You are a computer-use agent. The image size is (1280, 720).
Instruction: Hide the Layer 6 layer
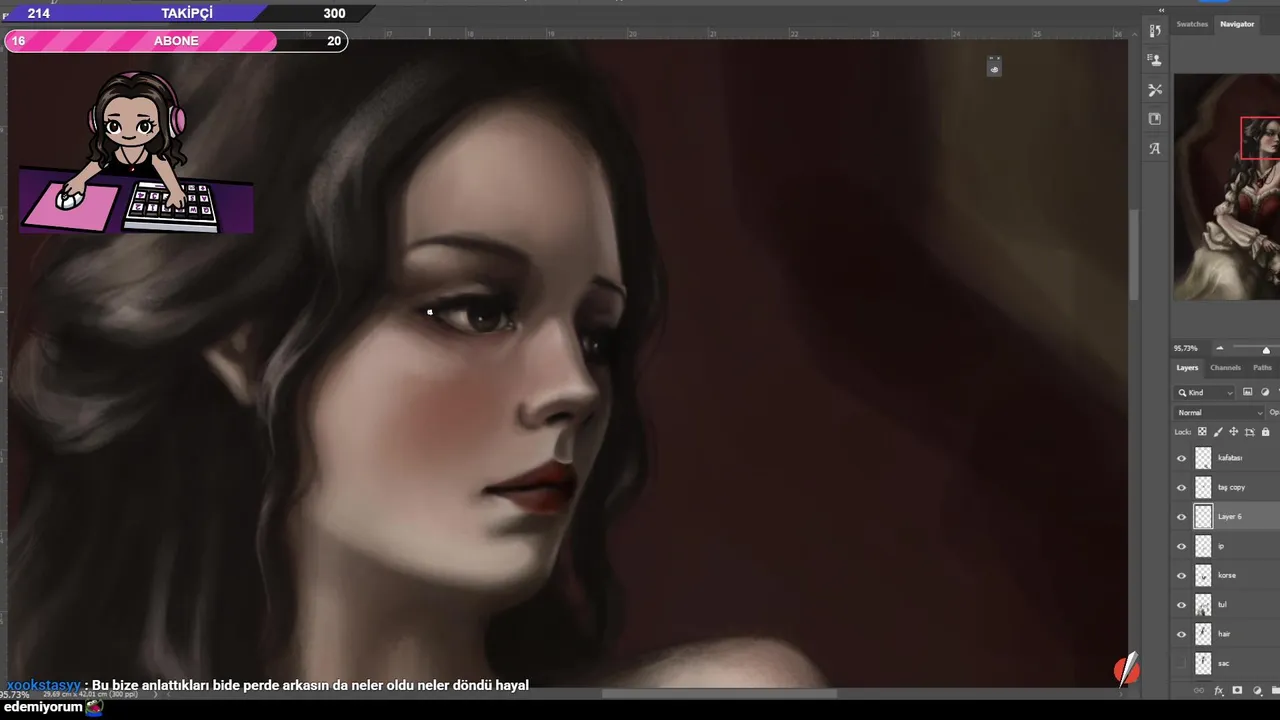click(x=1181, y=517)
